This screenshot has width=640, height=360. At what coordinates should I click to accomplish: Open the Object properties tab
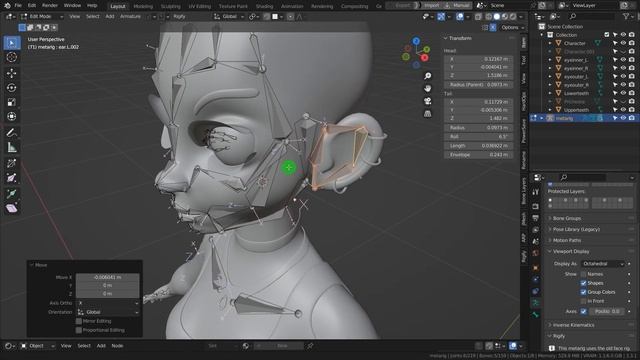(x=536, y=268)
